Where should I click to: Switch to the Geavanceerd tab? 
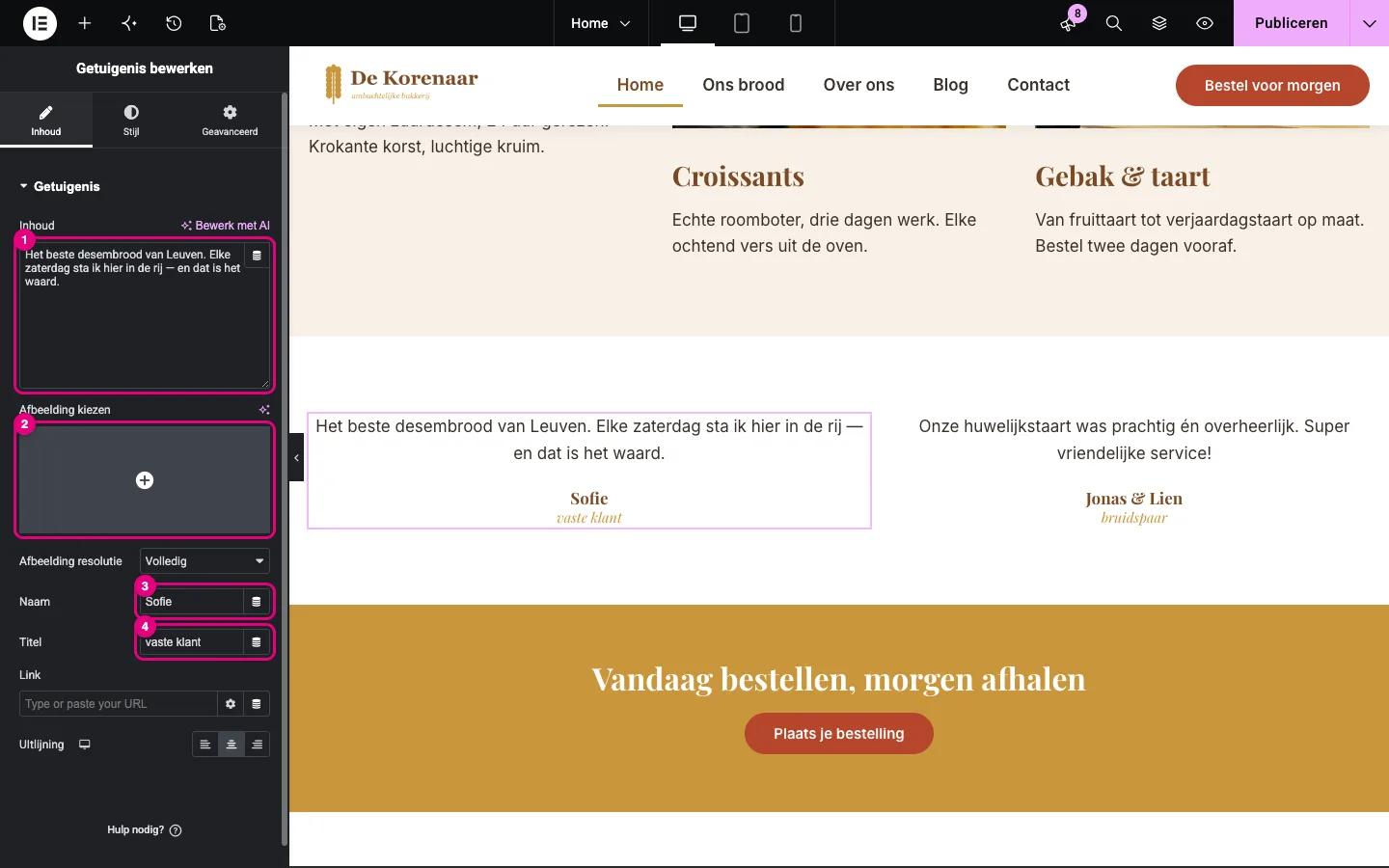230,120
